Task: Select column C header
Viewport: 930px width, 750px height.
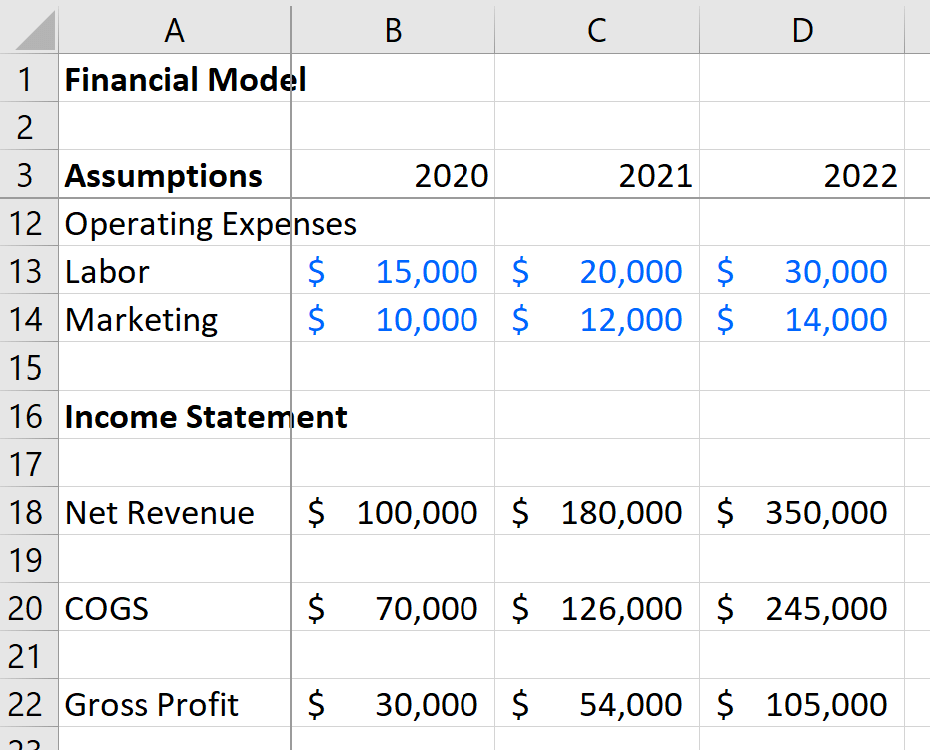Action: tap(596, 30)
